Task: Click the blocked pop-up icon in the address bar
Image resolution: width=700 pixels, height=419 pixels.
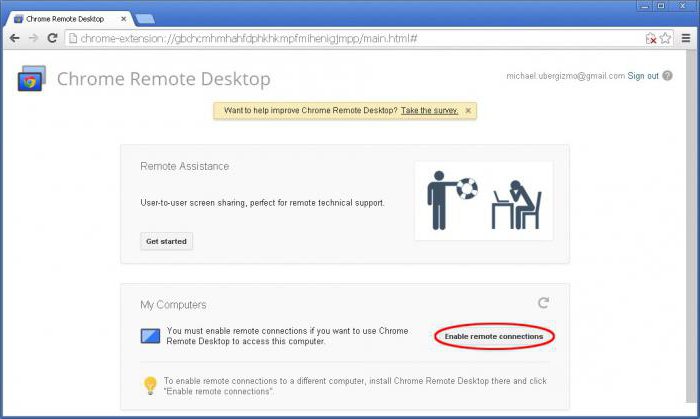Action: click(x=651, y=38)
